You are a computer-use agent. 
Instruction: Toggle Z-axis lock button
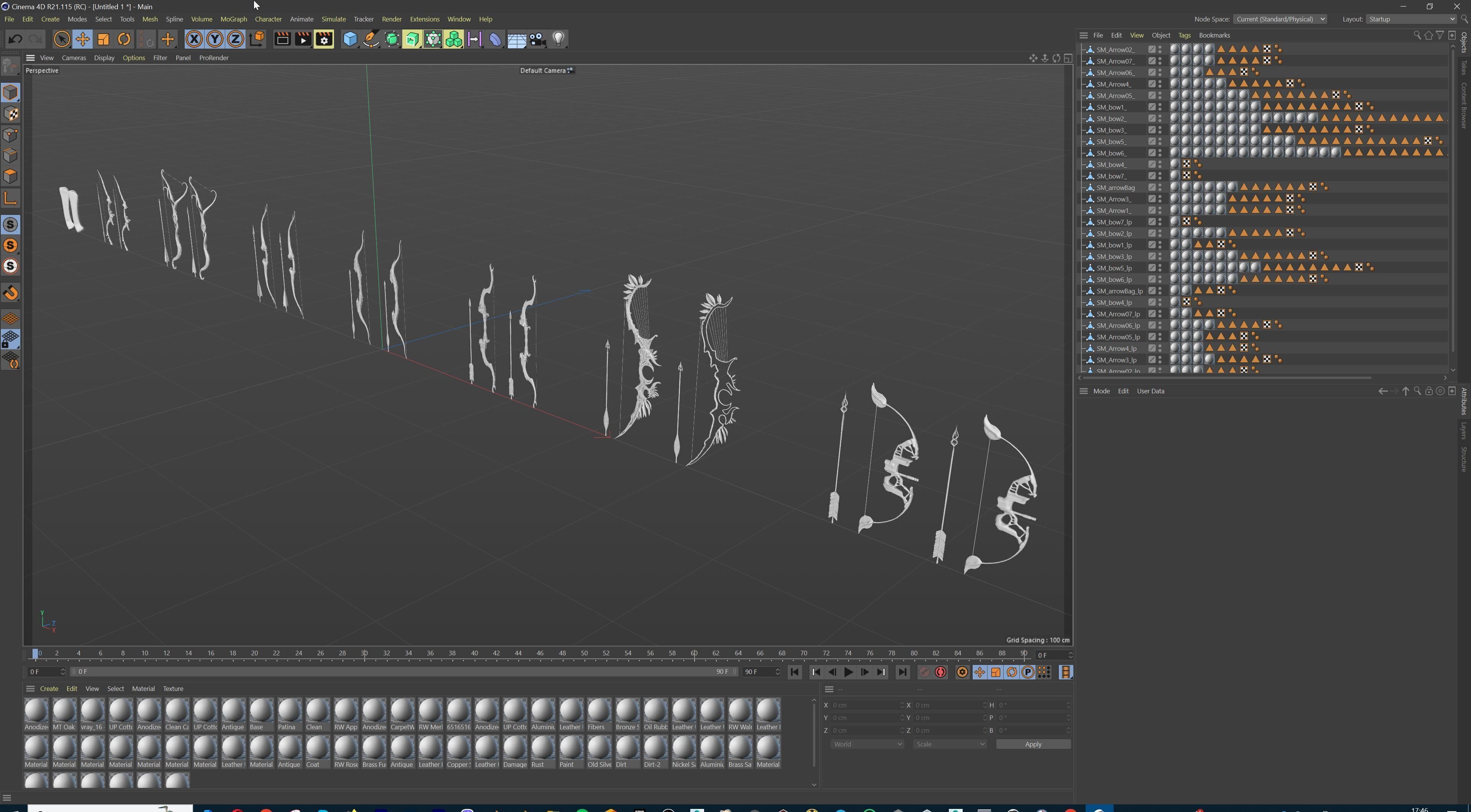(x=235, y=39)
